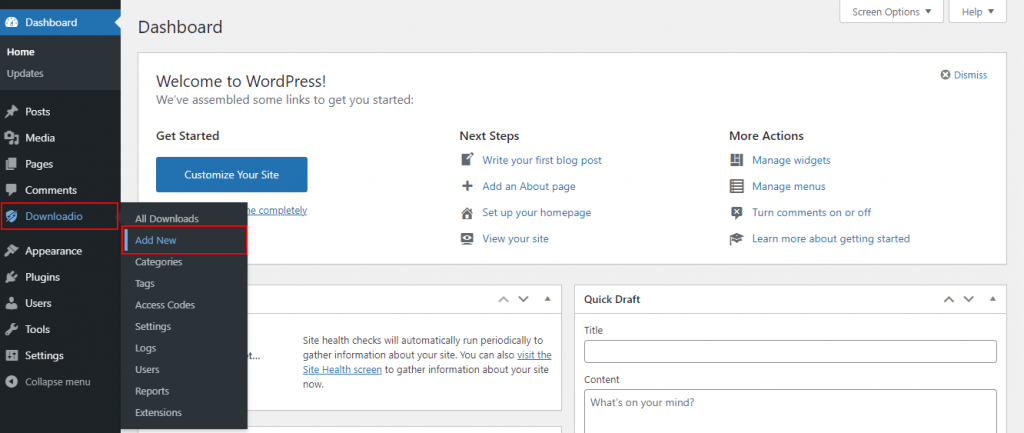Open Manage menus link

[x=789, y=186]
